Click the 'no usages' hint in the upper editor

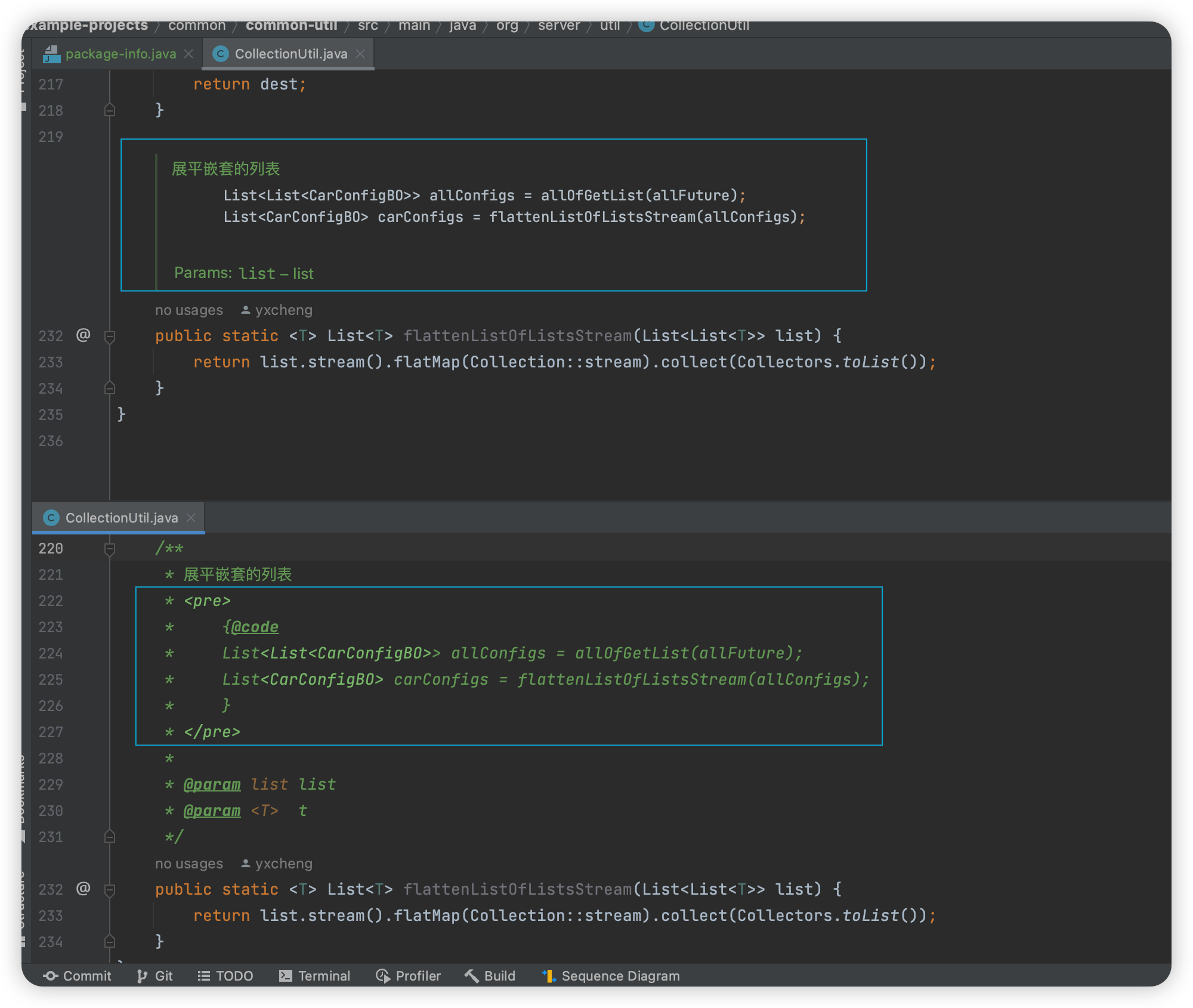coord(188,310)
